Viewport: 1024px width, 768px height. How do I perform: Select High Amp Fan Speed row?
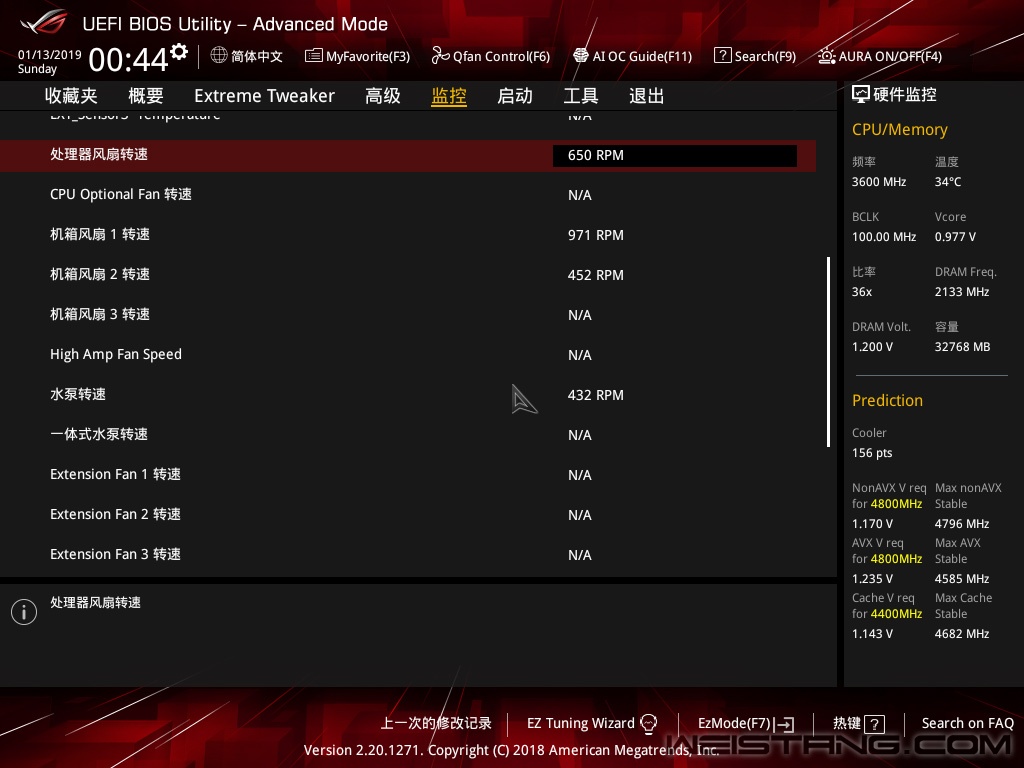pyautogui.click(x=408, y=355)
